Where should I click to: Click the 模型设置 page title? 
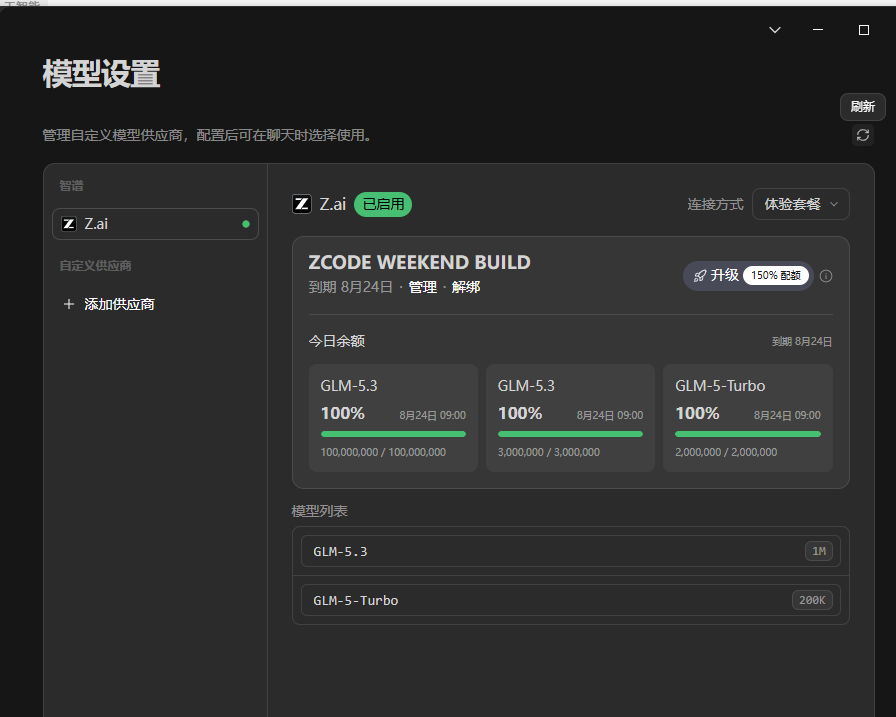[x=101, y=74]
